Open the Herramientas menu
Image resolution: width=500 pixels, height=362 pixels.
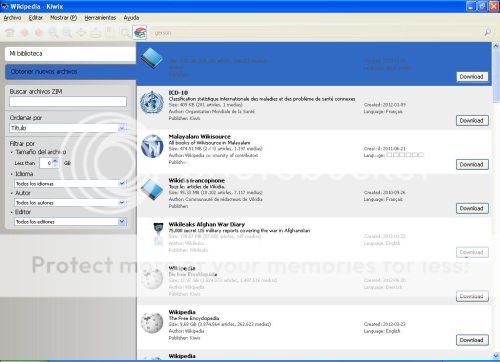(x=100, y=18)
